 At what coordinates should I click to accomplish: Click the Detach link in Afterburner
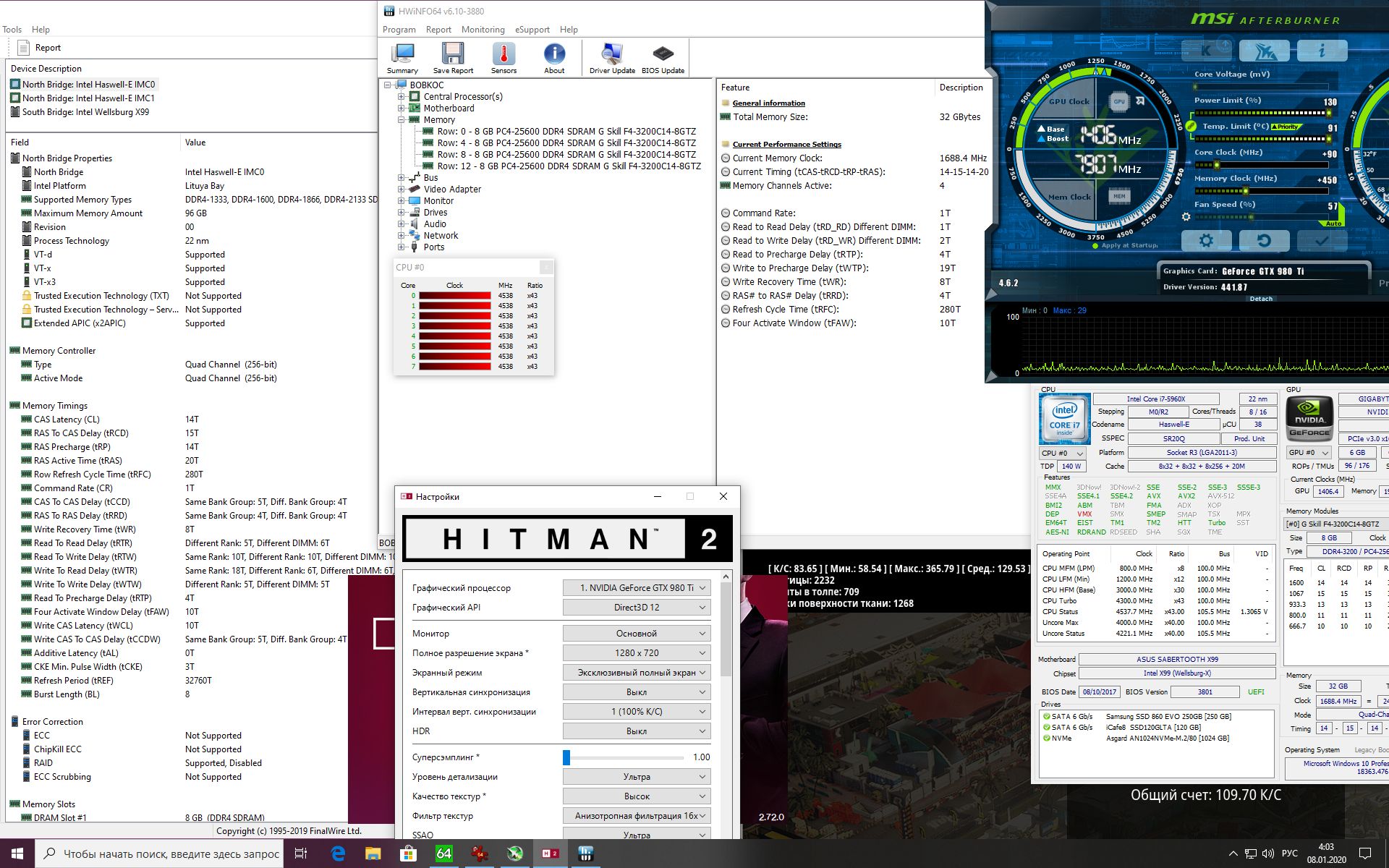[x=1261, y=299]
